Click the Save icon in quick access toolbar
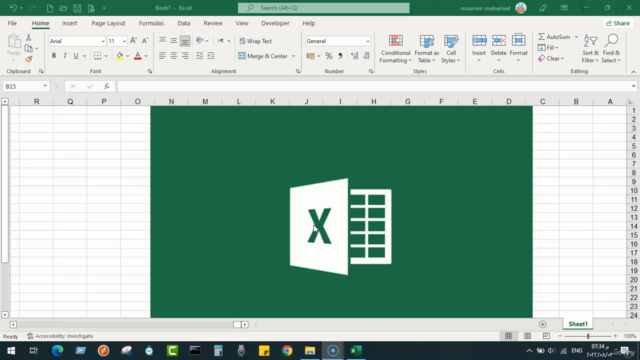Screen dimensions: 640x360 point(77,8)
